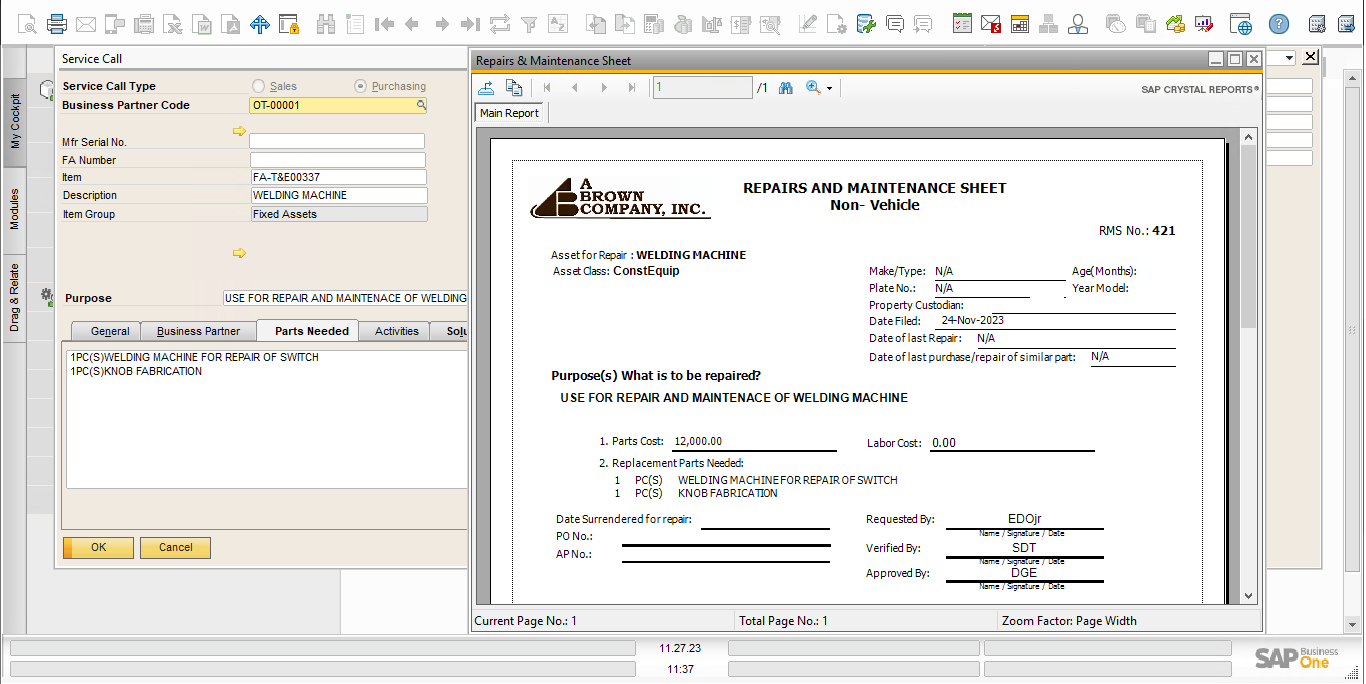Open the My Cockpit side tab
Image resolution: width=1366 pixels, height=684 pixels.
coord(15,121)
